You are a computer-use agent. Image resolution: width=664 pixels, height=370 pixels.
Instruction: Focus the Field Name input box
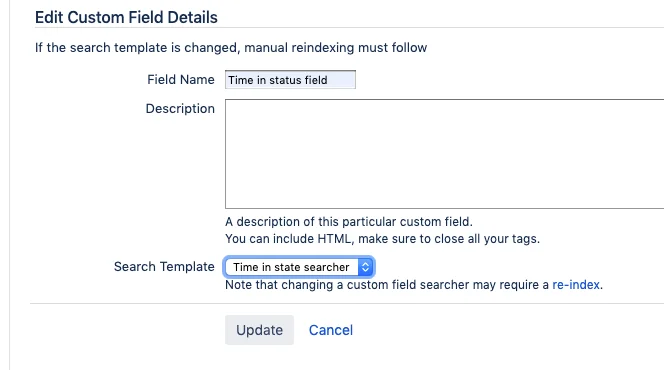[290, 80]
